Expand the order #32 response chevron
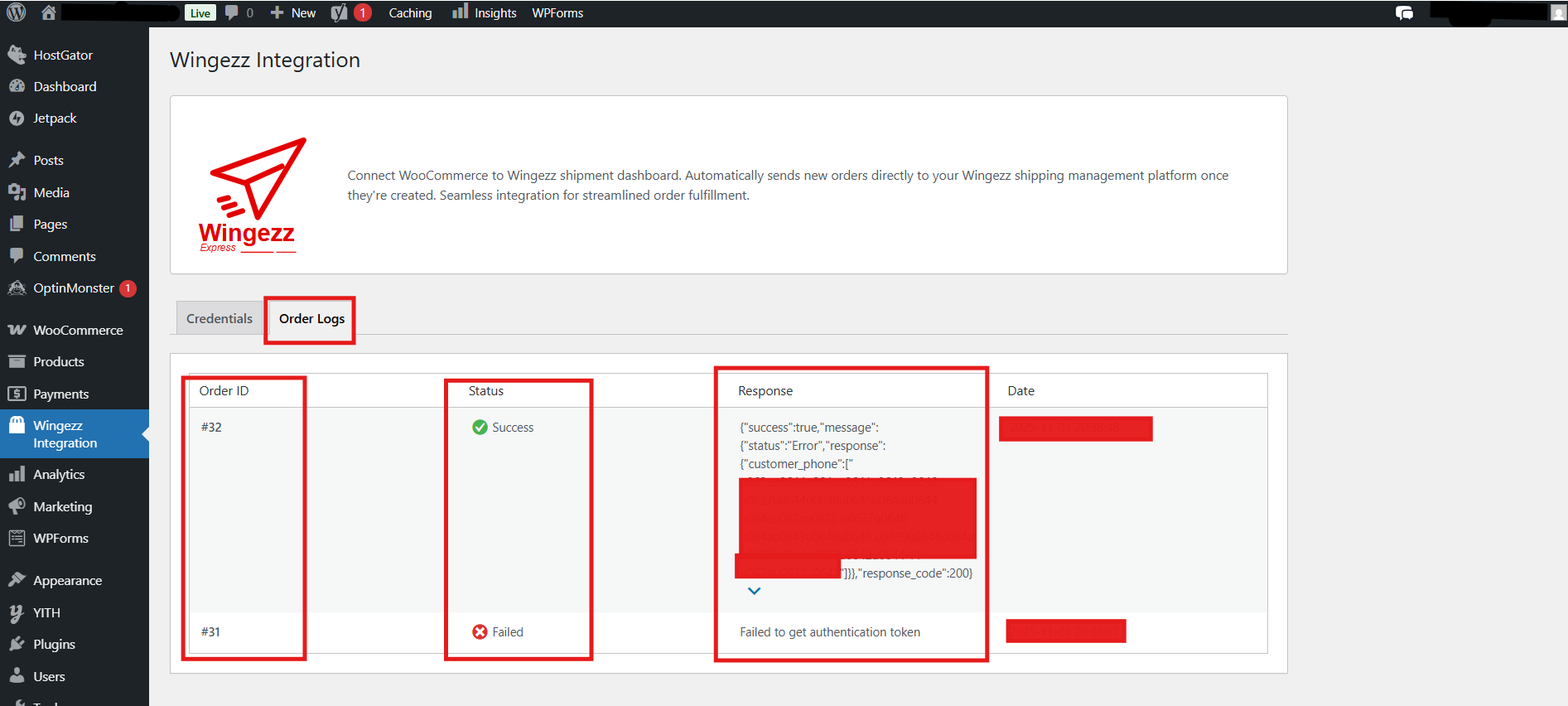This screenshot has height=706, width=1568. click(x=754, y=591)
